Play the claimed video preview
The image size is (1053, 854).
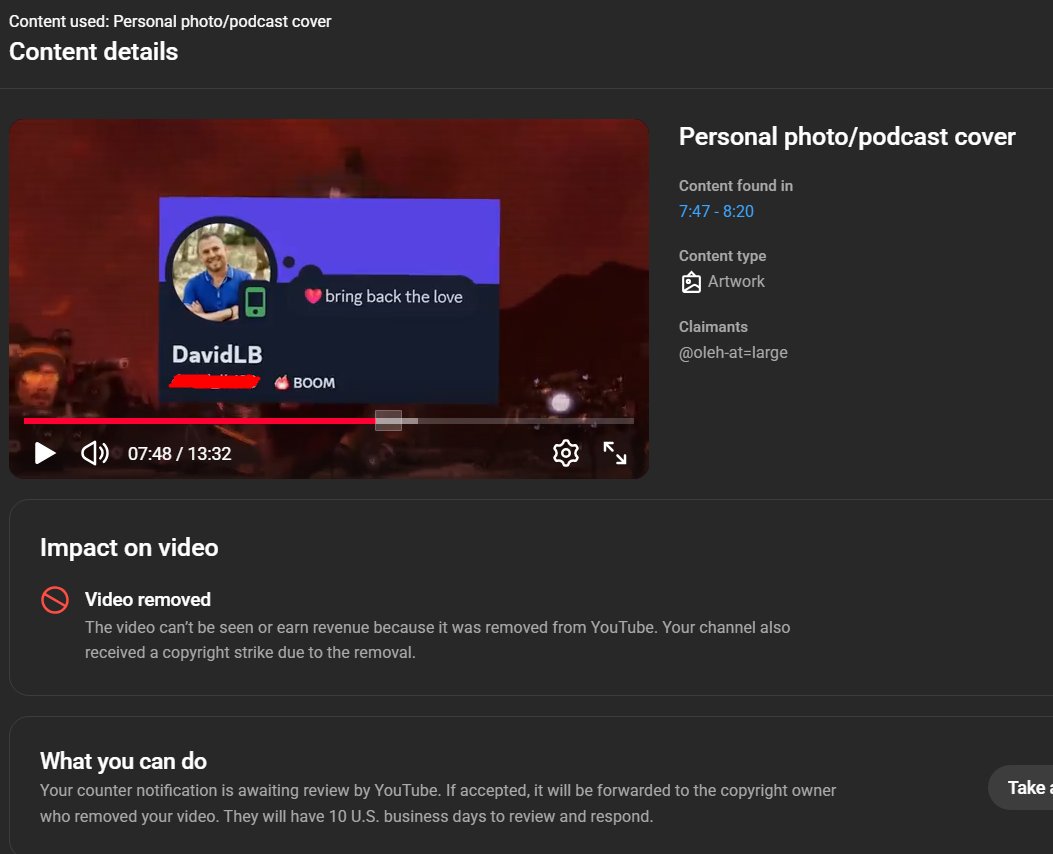click(45, 453)
